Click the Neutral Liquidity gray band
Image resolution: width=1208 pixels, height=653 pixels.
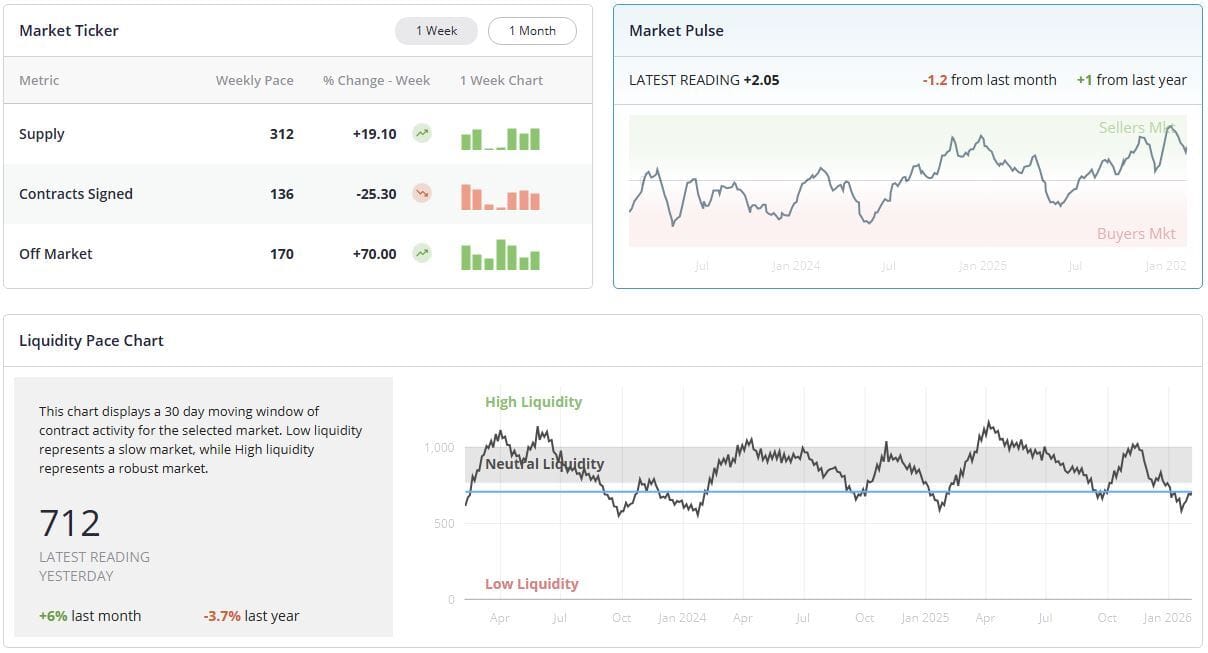828,465
